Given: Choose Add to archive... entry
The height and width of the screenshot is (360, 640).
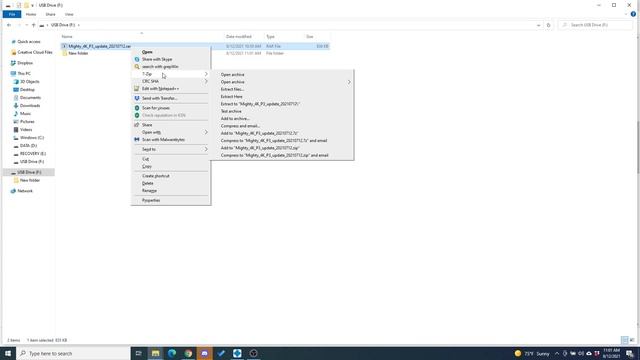Looking at the screenshot, I should click(235, 119).
